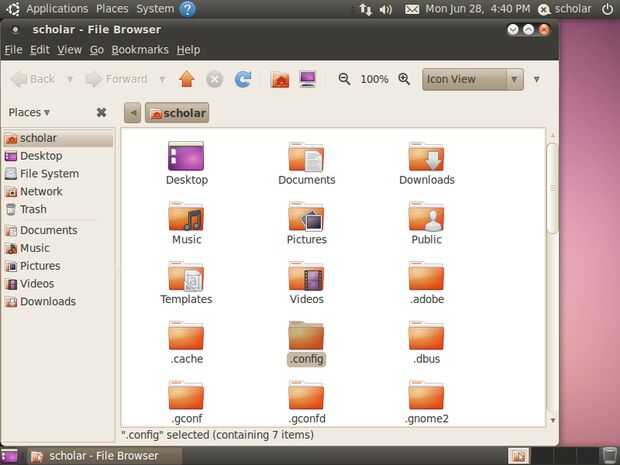
Task: Open the Videos folder icon in main view
Action: click(x=306, y=276)
